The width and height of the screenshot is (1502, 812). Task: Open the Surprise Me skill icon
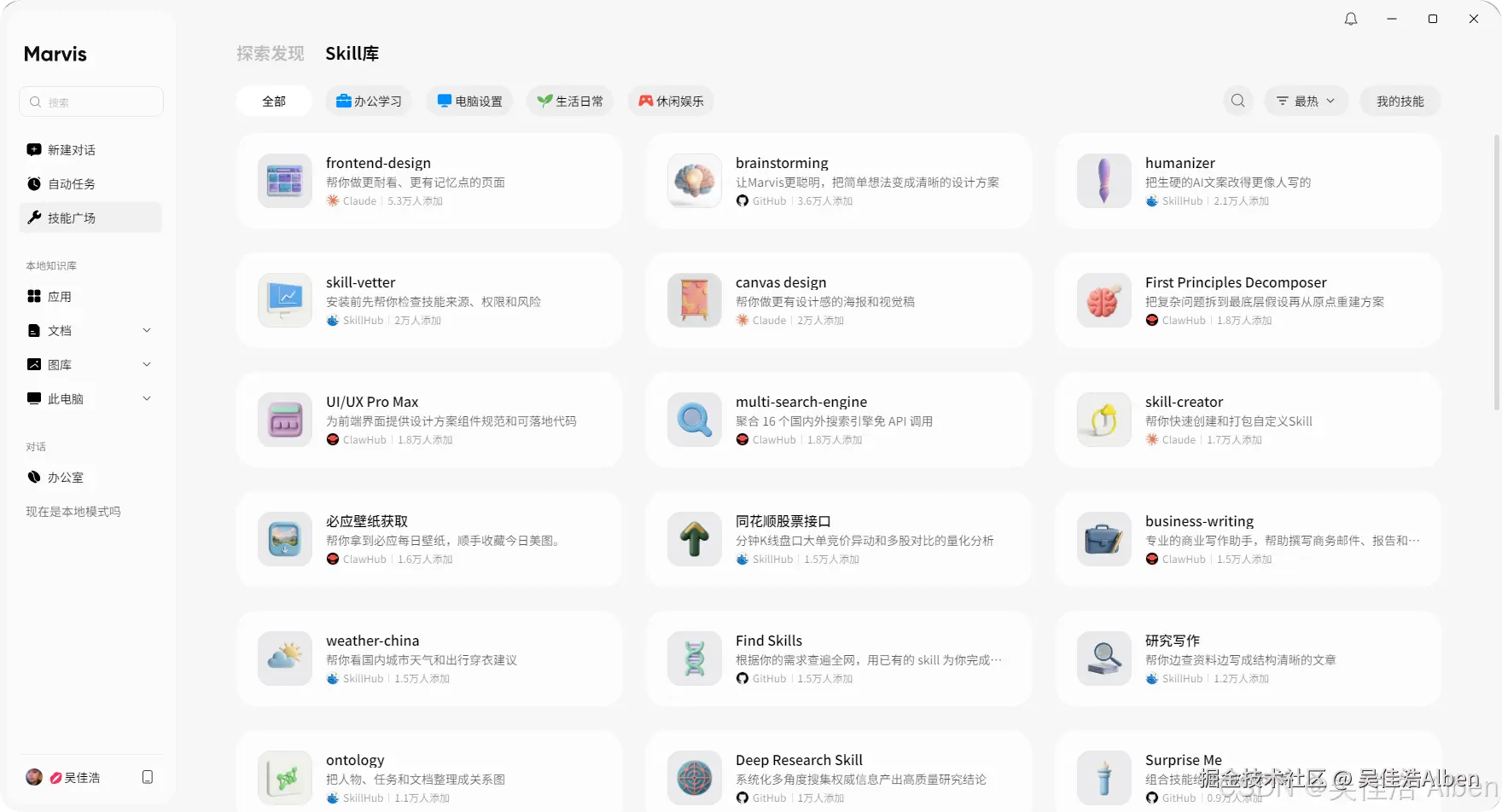tap(1104, 778)
